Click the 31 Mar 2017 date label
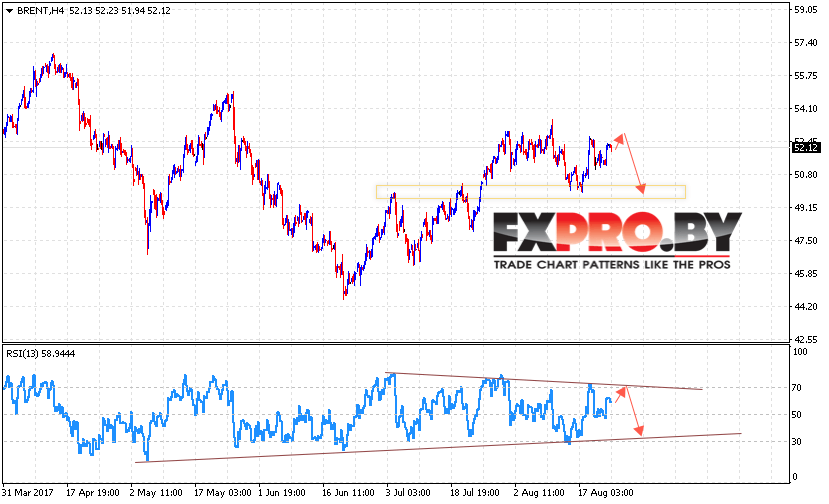829x504 pixels. coord(28,492)
